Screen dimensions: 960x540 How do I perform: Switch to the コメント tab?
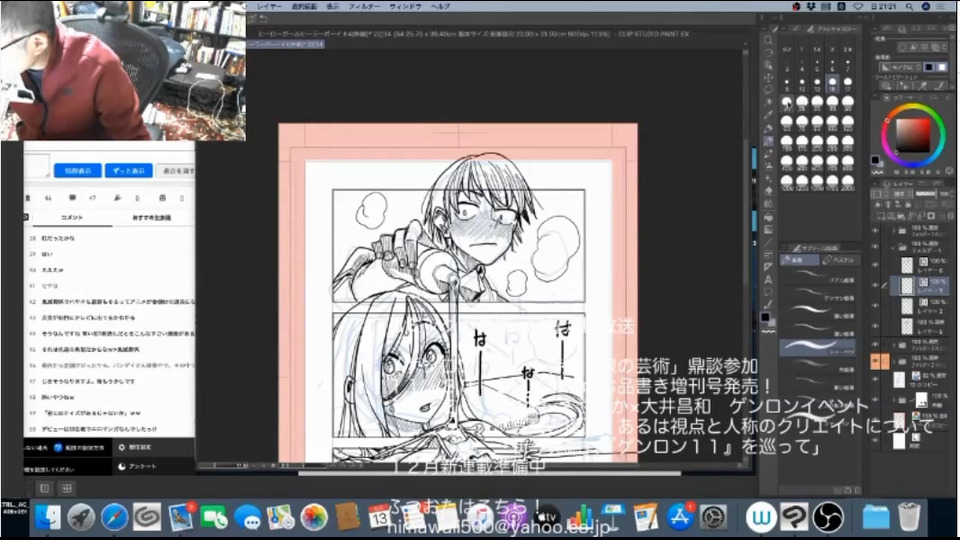(x=72, y=217)
